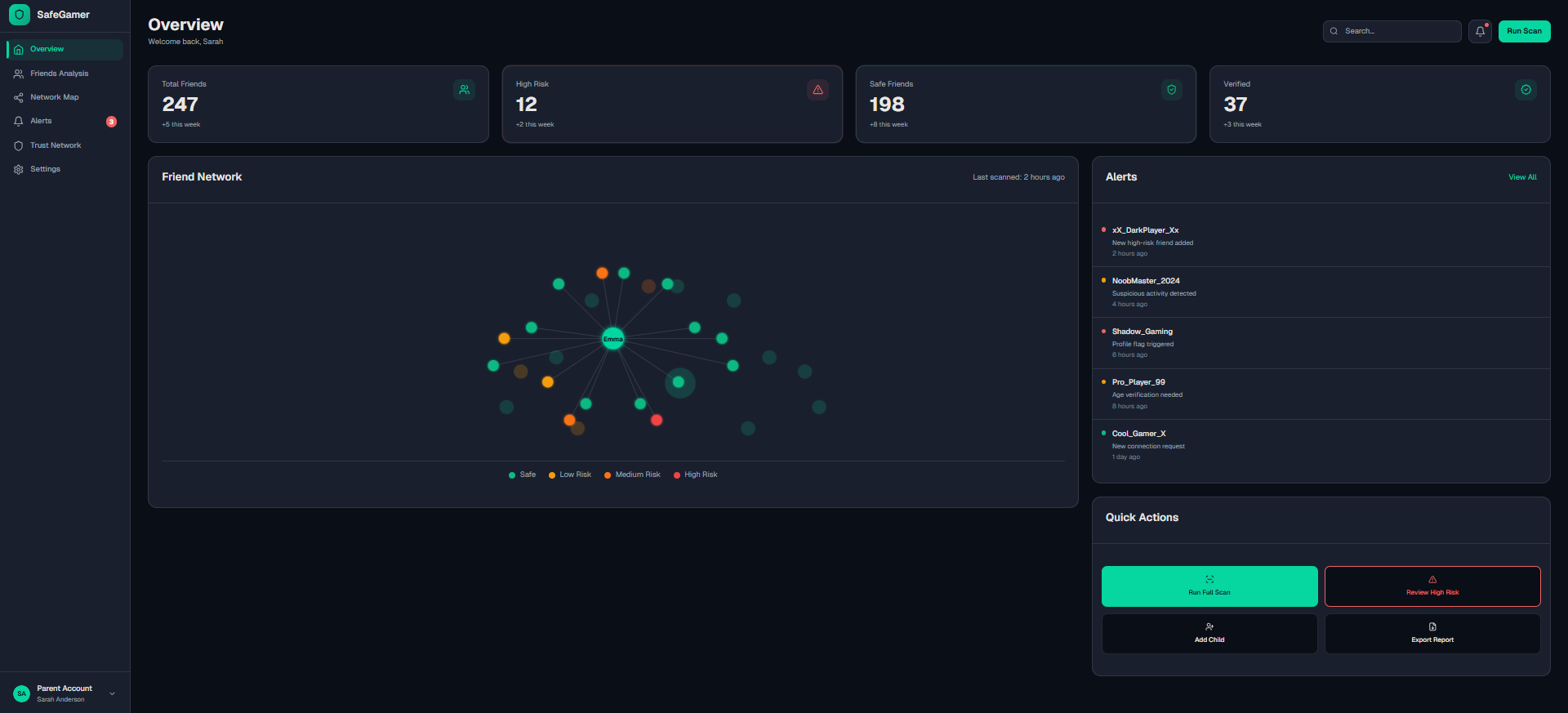
Task: Open the Trust Network page
Action: [56, 145]
